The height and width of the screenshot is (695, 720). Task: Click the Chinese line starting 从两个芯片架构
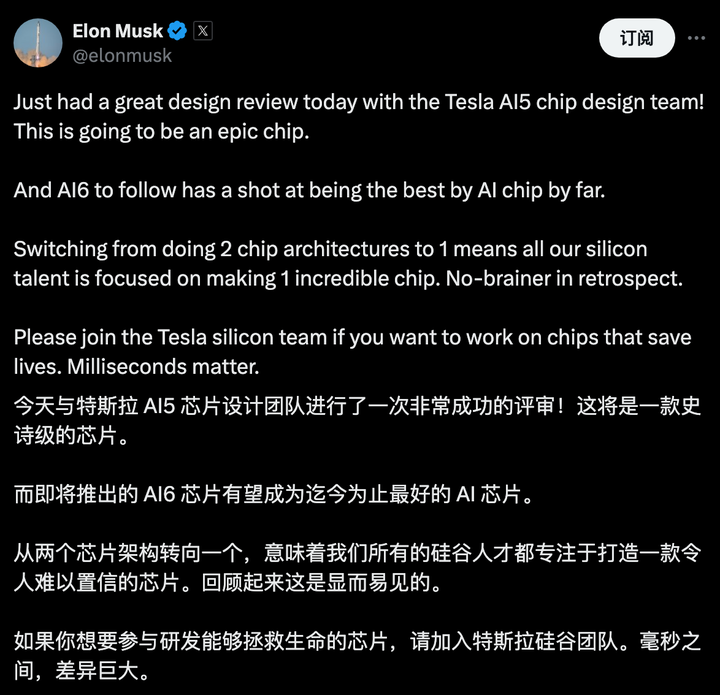coord(357,553)
